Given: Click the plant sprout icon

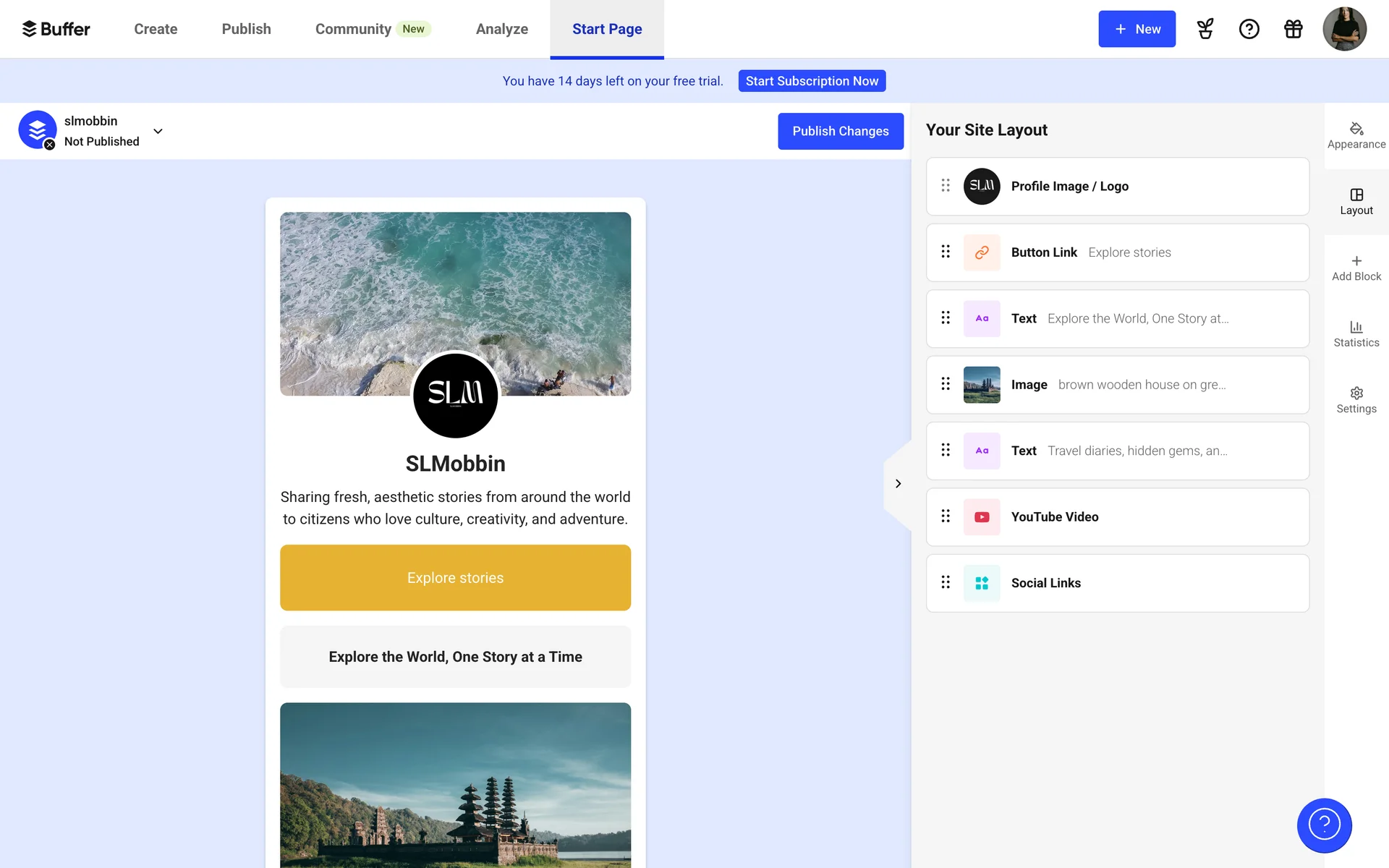Looking at the screenshot, I should [x=1205, y=29].
